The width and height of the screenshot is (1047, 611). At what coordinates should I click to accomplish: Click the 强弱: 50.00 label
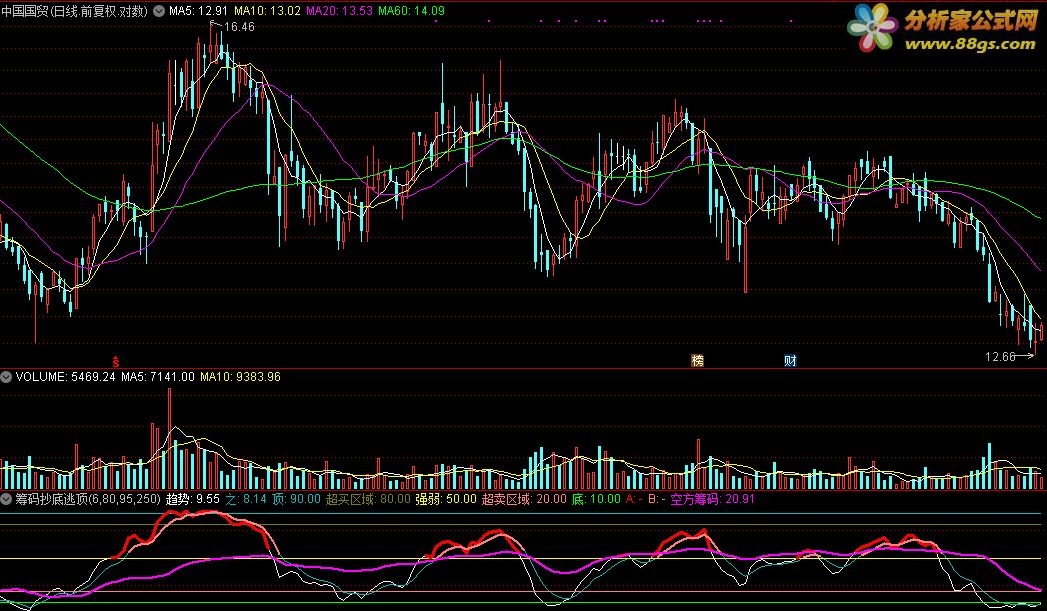point(446,499)
